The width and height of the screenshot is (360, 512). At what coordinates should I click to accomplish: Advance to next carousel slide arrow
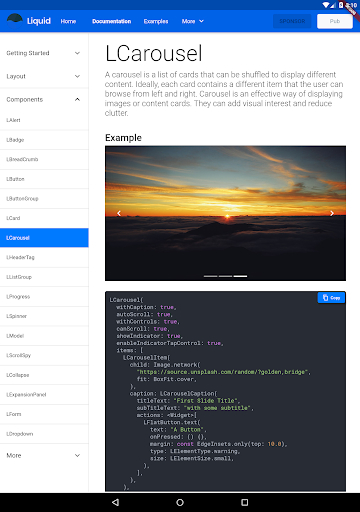[x=332, y=213]
